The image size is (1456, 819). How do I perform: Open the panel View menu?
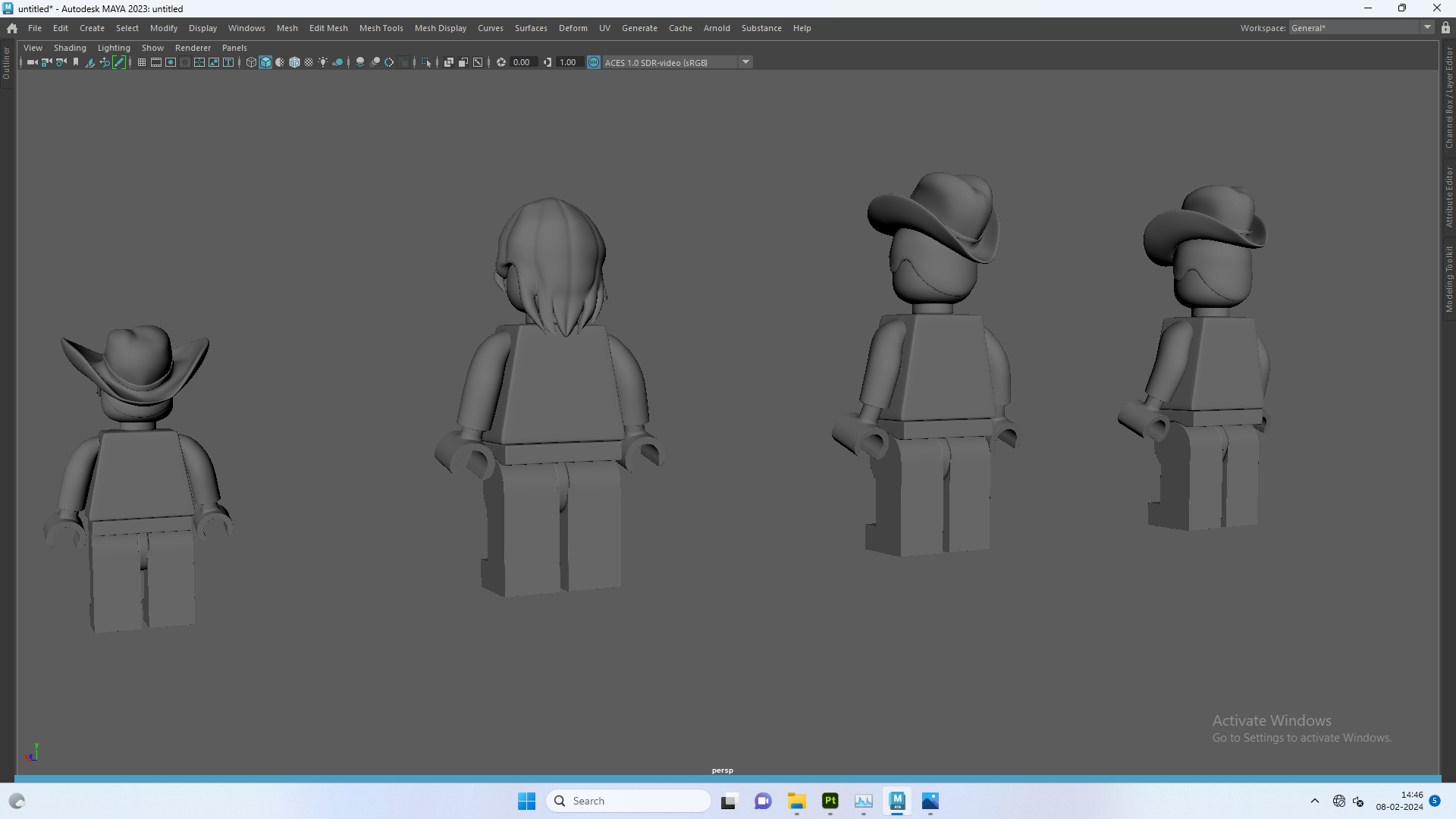[x=33, y=48]
